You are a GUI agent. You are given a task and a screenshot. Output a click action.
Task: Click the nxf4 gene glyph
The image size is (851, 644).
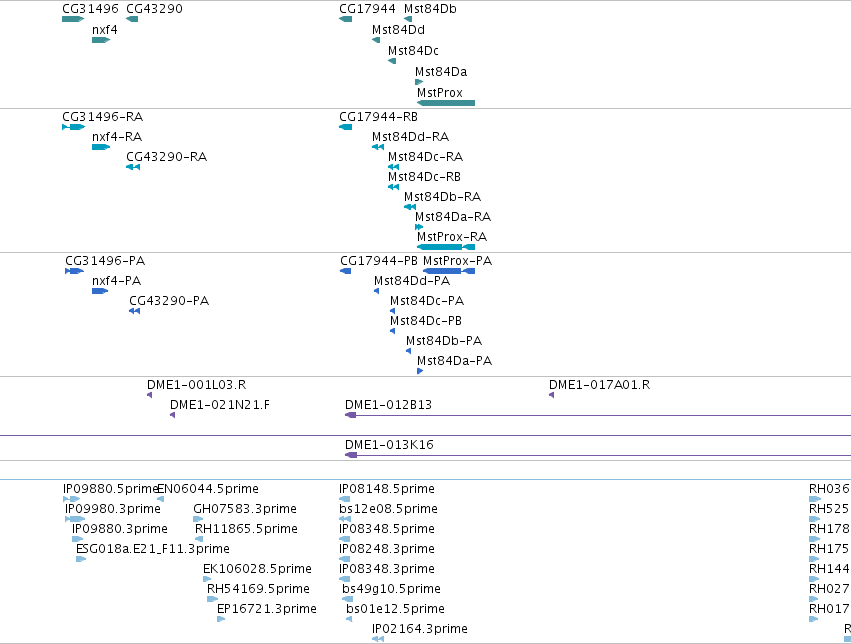tap(101, 40)
